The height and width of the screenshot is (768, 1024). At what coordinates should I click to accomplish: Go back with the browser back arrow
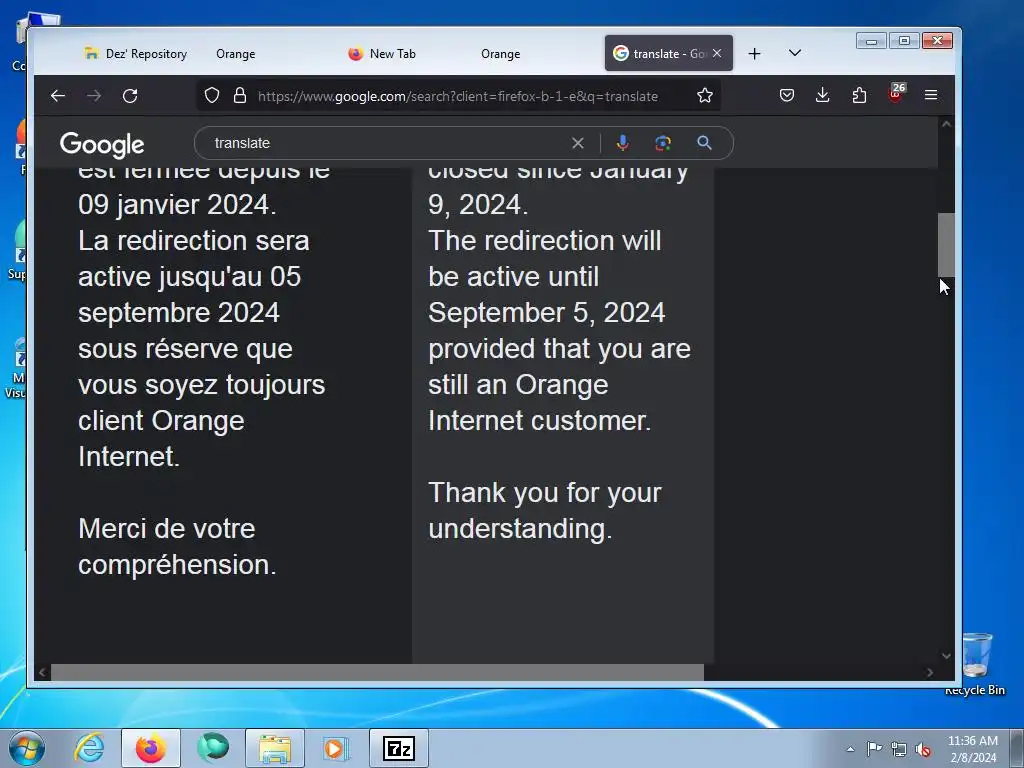(57, 96)
